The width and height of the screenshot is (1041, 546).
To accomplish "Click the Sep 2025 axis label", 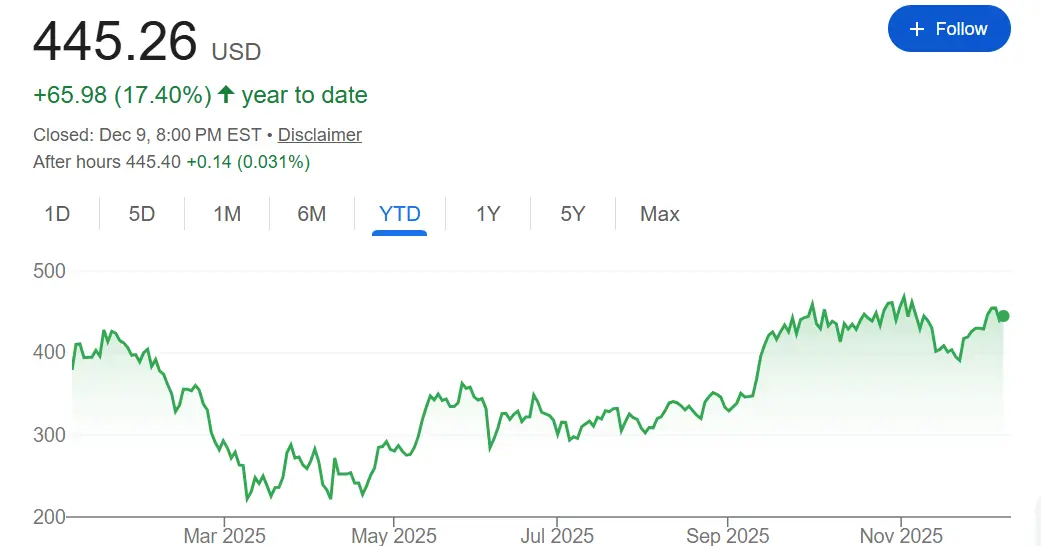I will click(727, 536).
